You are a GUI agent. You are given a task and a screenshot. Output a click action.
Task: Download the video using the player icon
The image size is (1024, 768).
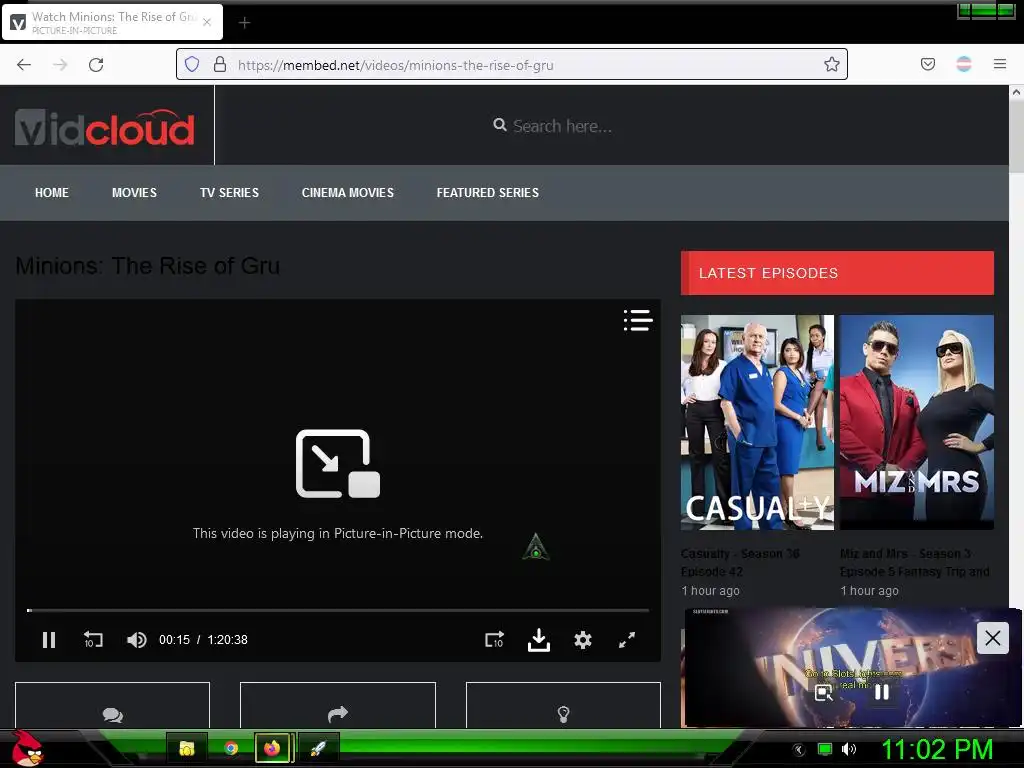(539, 640)
